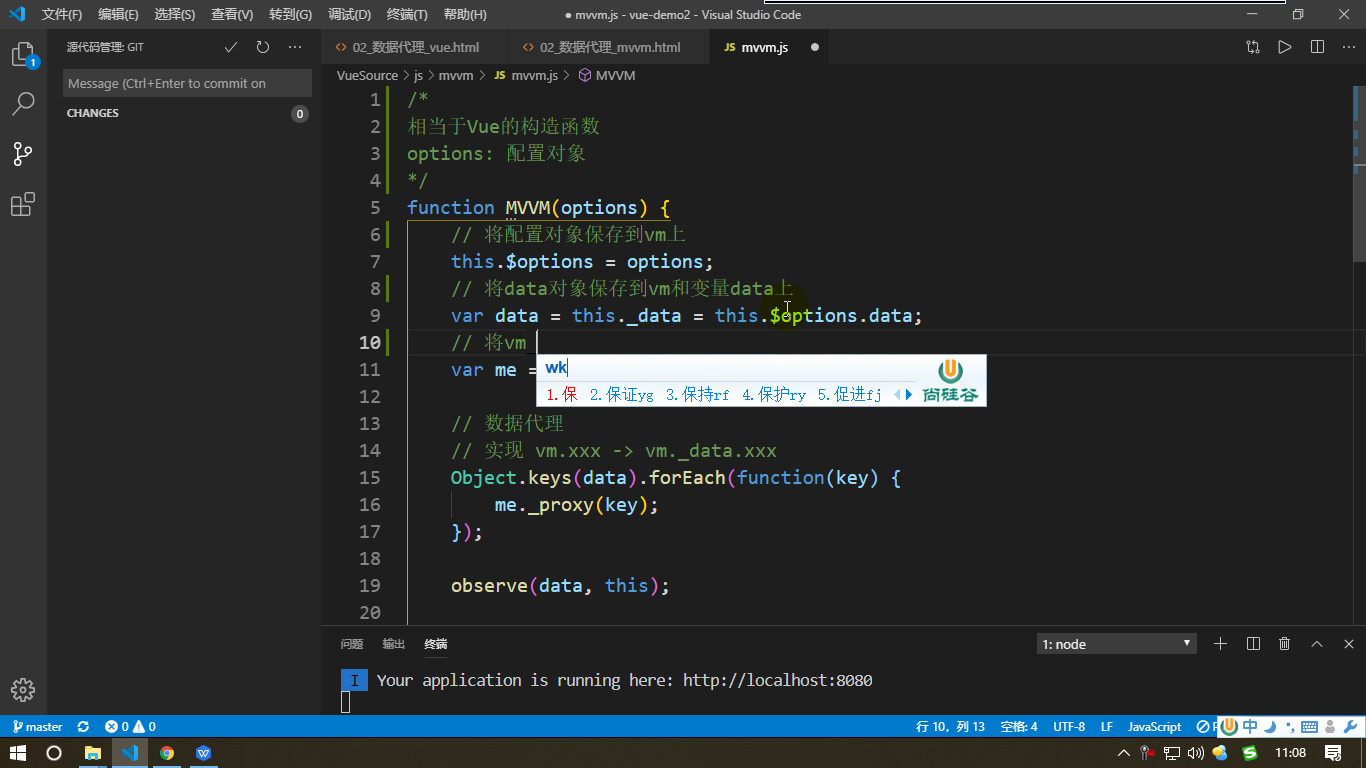Click the master branch in status bar
The image size is (1366, 768).
[37, 727]
